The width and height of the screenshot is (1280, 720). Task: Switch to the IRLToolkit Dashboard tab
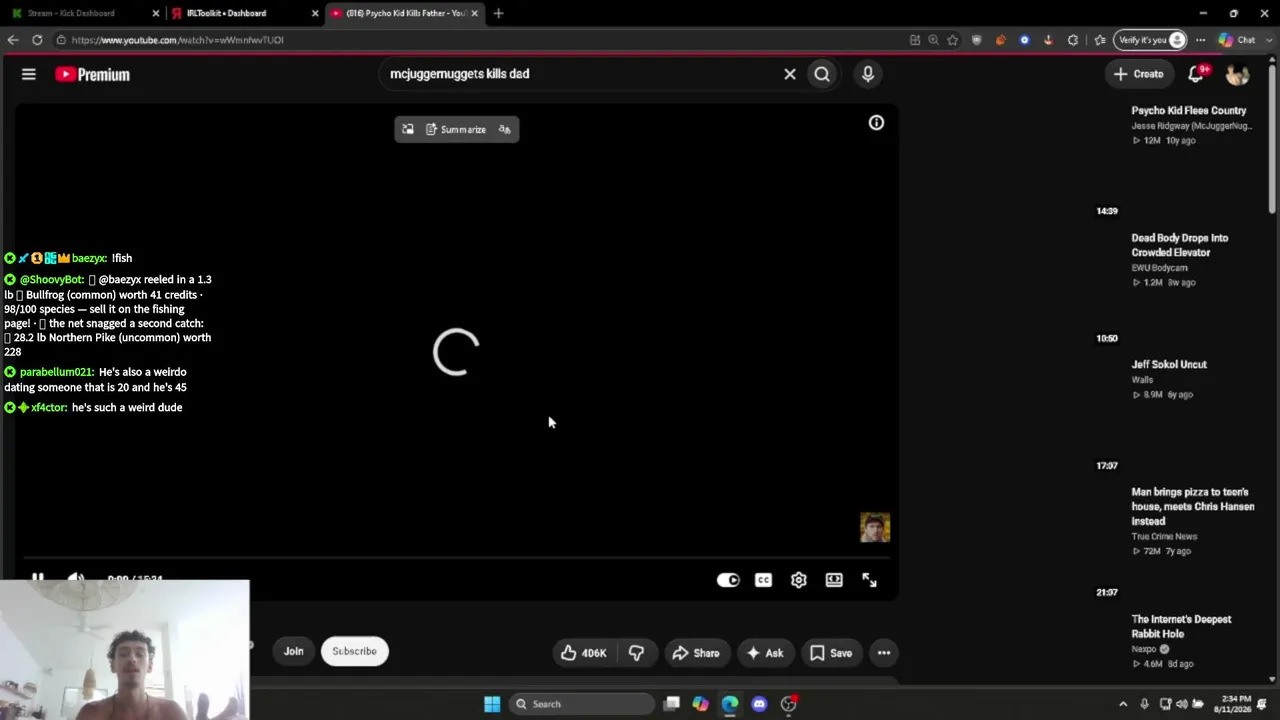(226, 13)
